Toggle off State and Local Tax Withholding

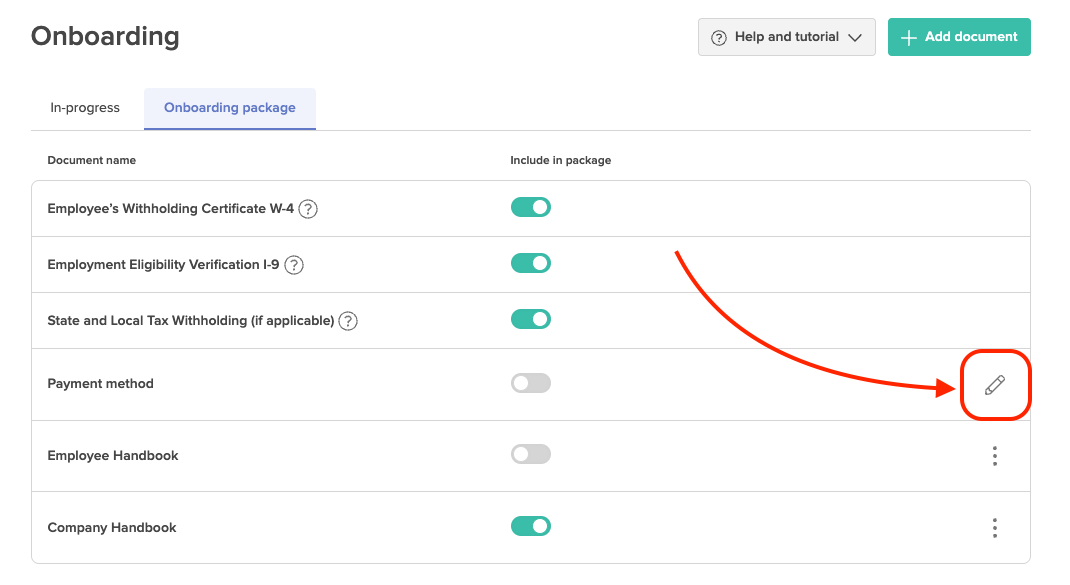coord(530,319)
